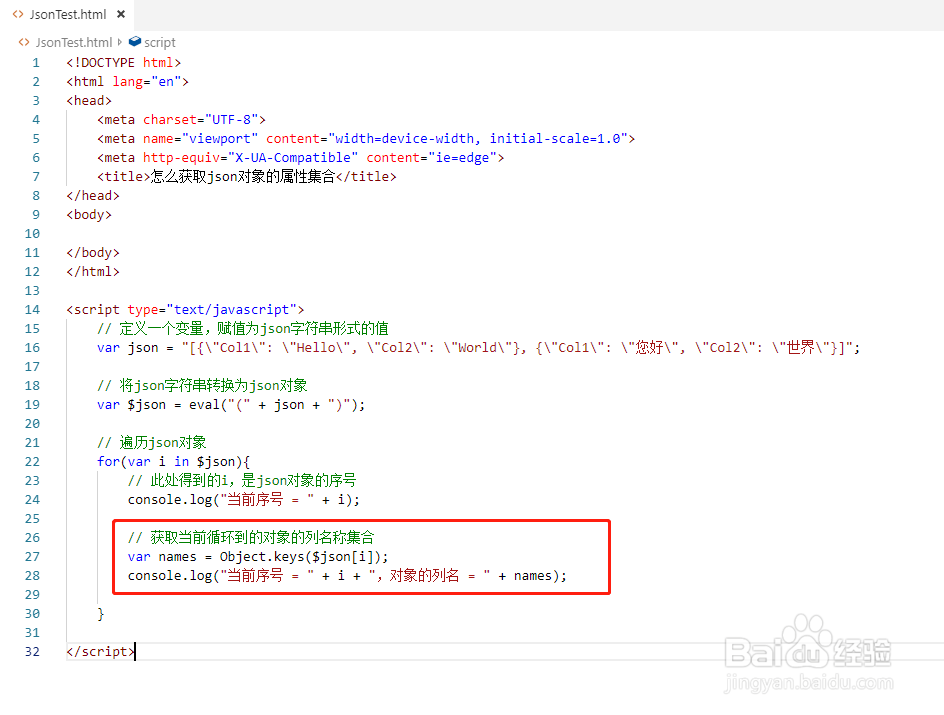Click the closing brace on line 30
The image size is (944, 715).
click(101, 614)
